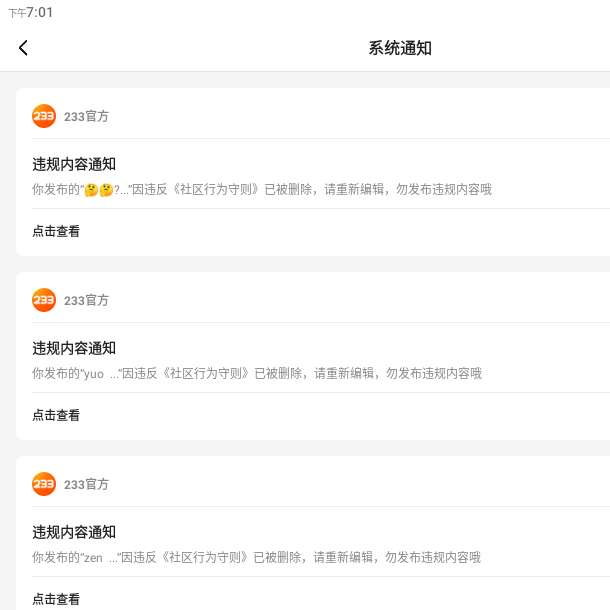This screenshot has height=610, width=610.
Task: Open second 违规内容通知 heading
Action: [74, 348]
